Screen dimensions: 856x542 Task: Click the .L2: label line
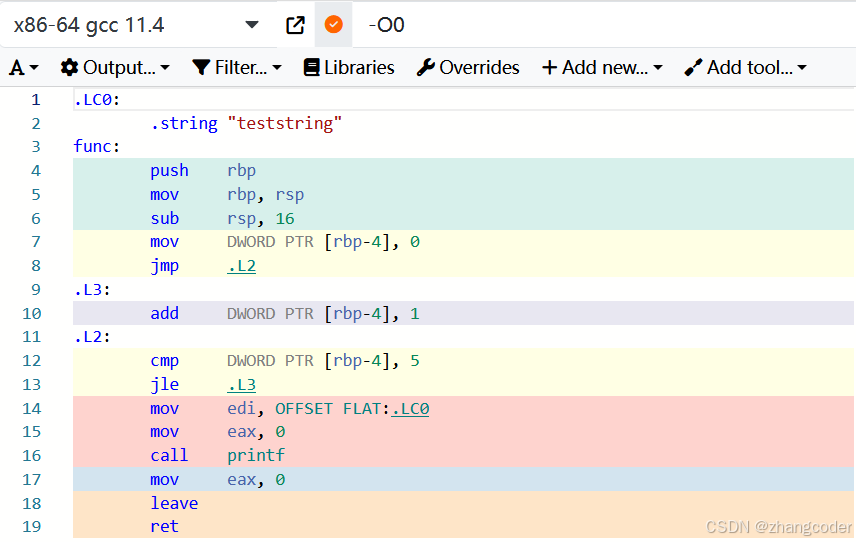pyautogui.click(x=92, y=337)
